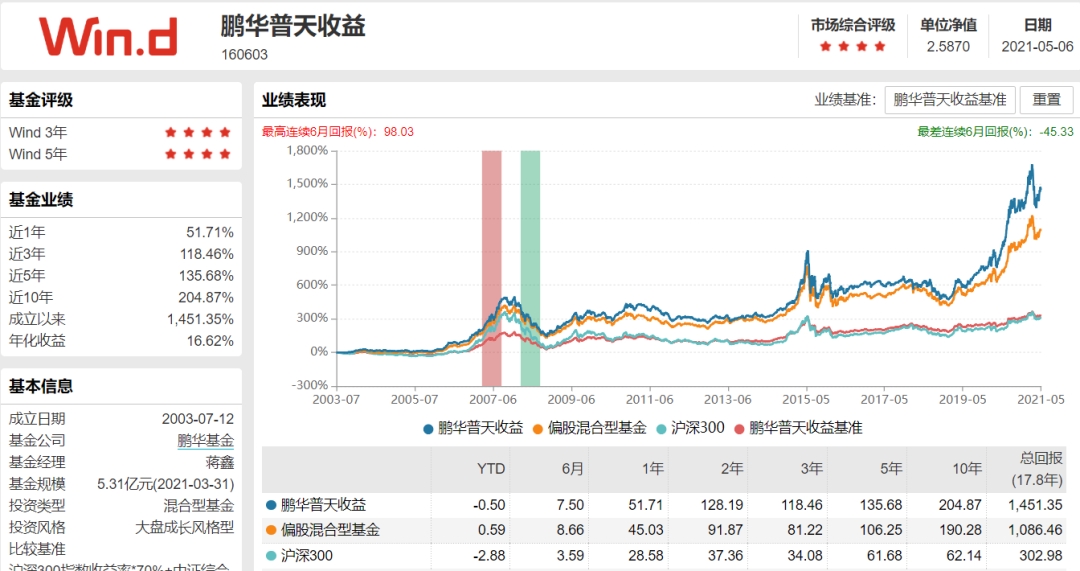This screenshot has width=1080, height=571.
Task: Click the blue dot beside 鹏华普天收益 table row
Action: point(271,505)
